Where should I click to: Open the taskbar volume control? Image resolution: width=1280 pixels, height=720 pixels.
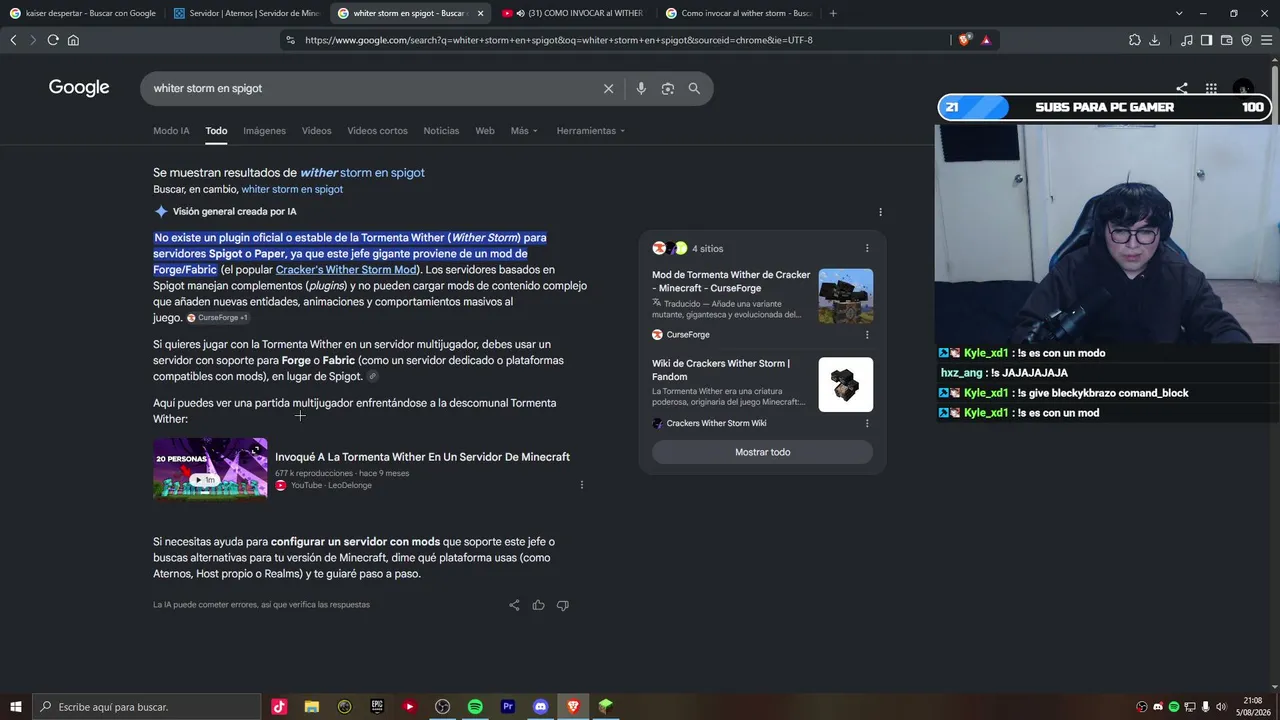click(x=1221, y=707)
